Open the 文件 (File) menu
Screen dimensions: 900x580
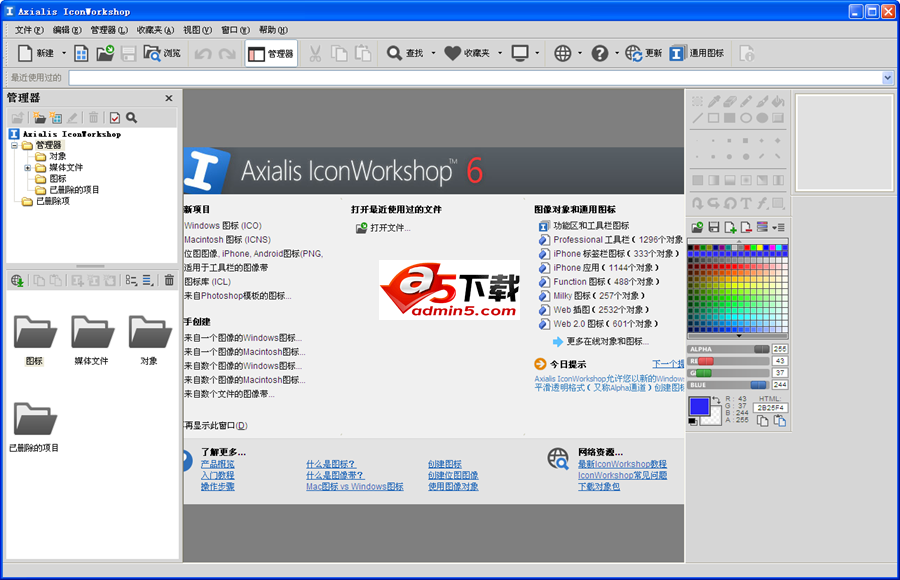(x=29, y=30)
